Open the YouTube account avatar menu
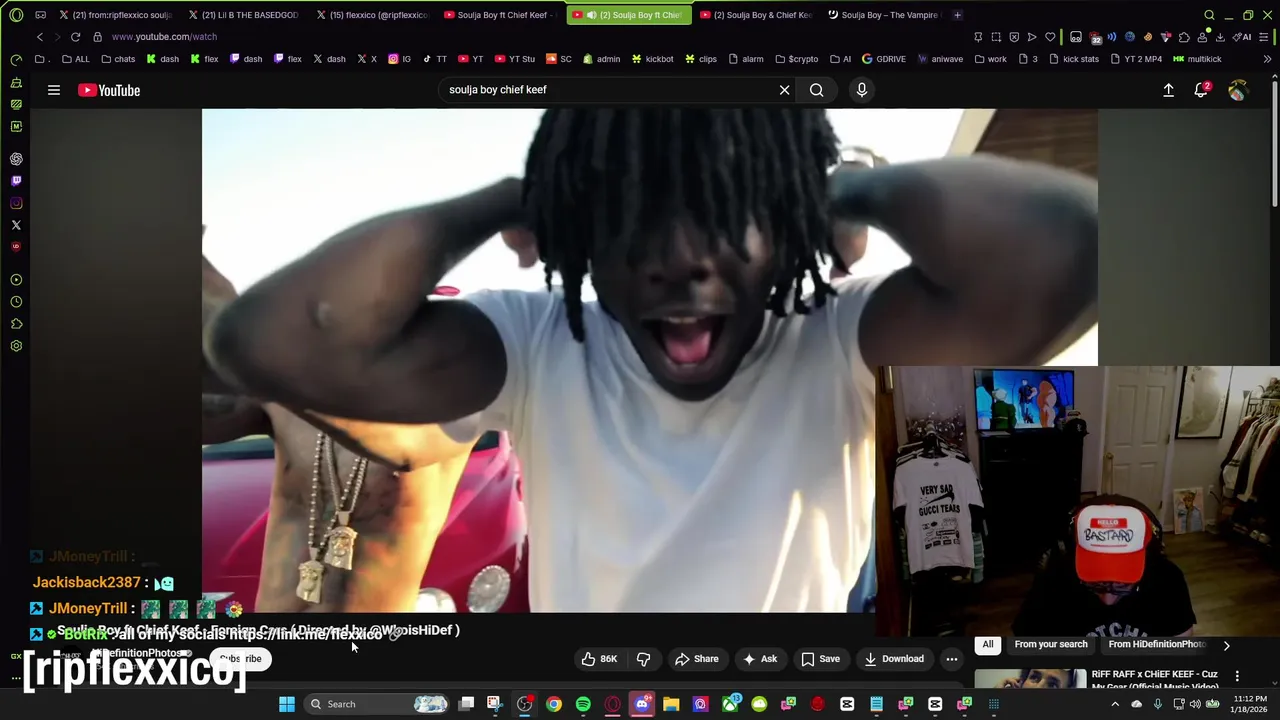This screenshot has width=1280, height=720. [1238, 90]
